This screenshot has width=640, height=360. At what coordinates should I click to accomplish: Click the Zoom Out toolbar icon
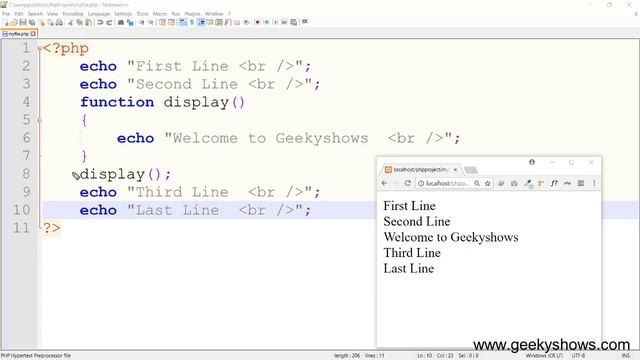pyautogui.click(x=151, y=22)
